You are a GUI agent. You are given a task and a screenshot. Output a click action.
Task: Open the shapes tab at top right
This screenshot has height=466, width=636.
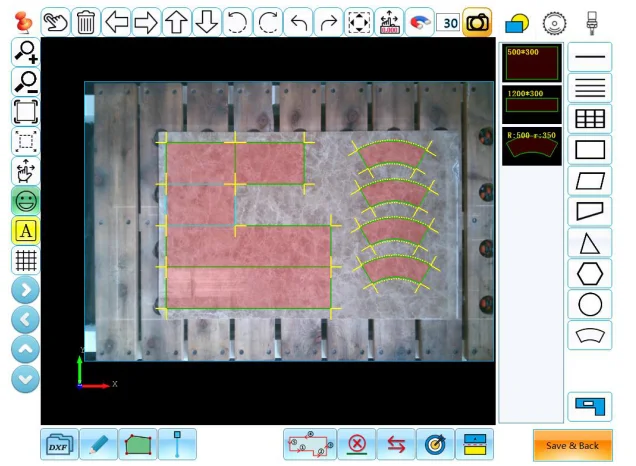pos(516,23)
